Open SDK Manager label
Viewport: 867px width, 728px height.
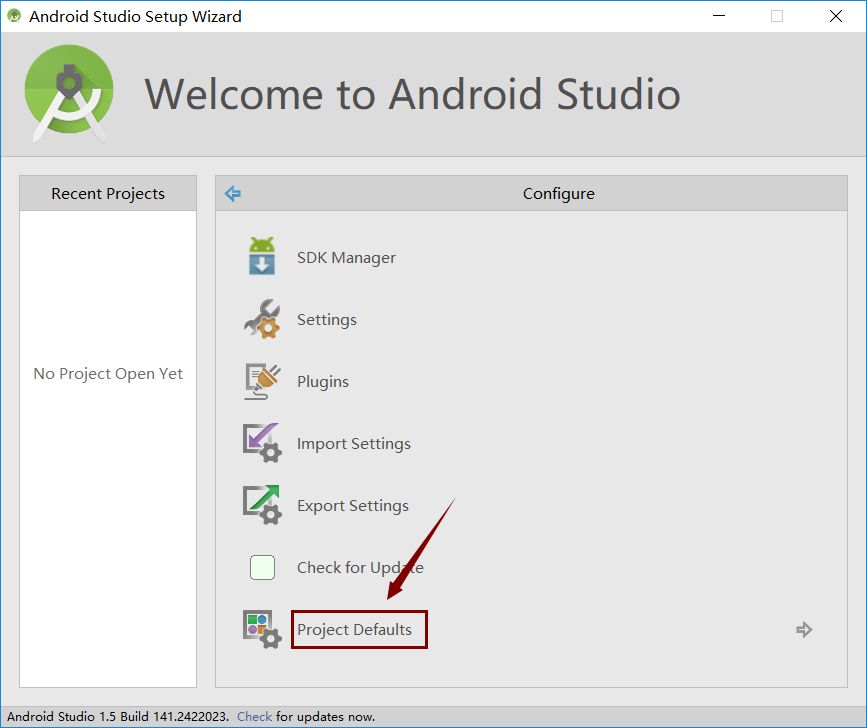[346, 258]
